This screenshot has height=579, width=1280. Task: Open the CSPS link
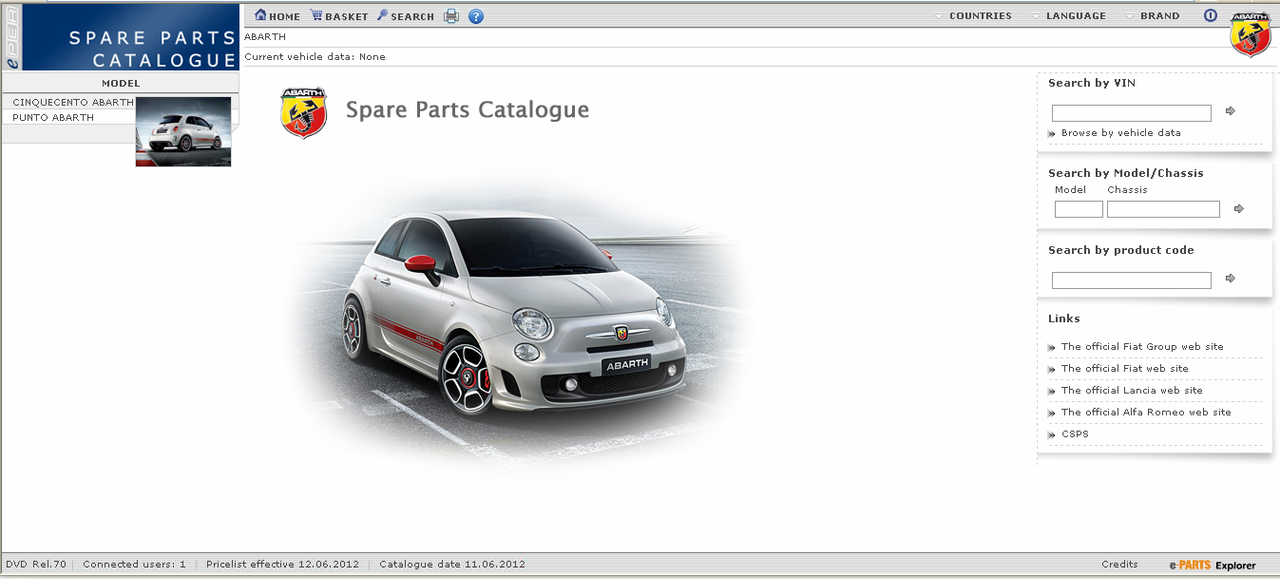[1075, 434]
